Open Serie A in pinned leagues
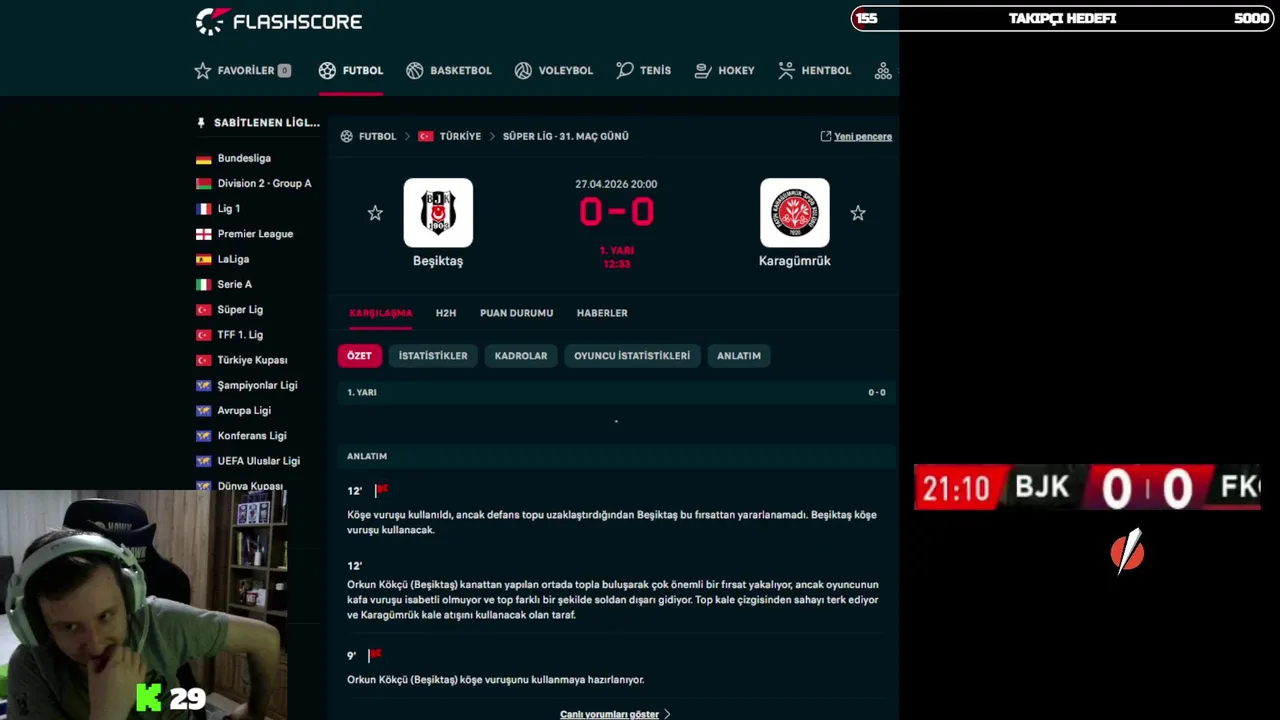The width and height of the screenshot is (1280, 720). (x=234, y=284)
